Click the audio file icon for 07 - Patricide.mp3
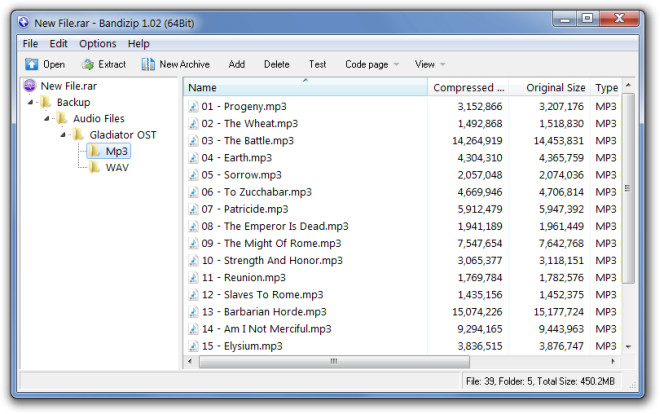 (x=193, y=209)
